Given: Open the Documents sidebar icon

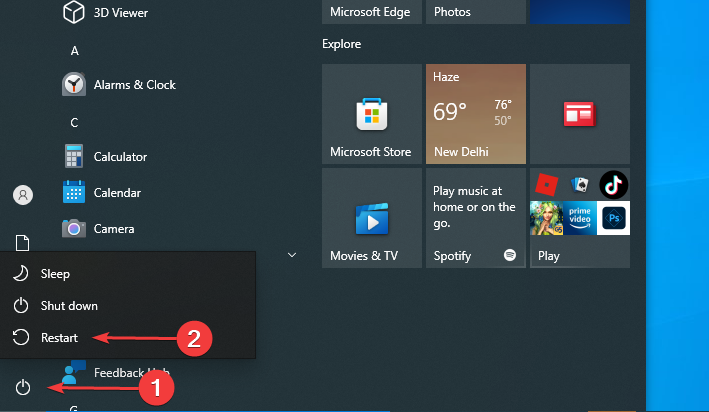Looking at the screenshot, I should point(23,243).
